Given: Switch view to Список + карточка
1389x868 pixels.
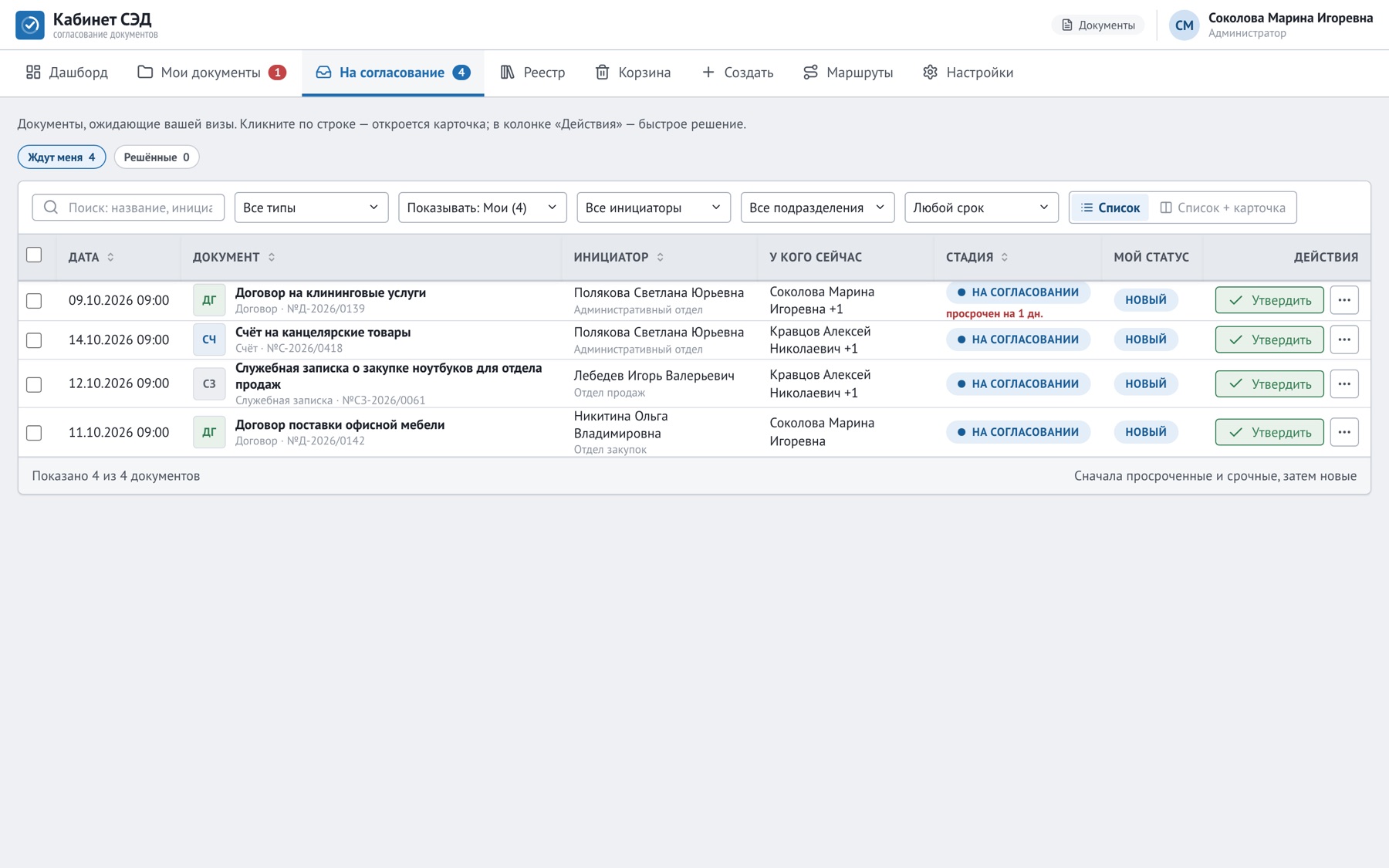Looking at the screenshot, I should (x=1223, y=208).
